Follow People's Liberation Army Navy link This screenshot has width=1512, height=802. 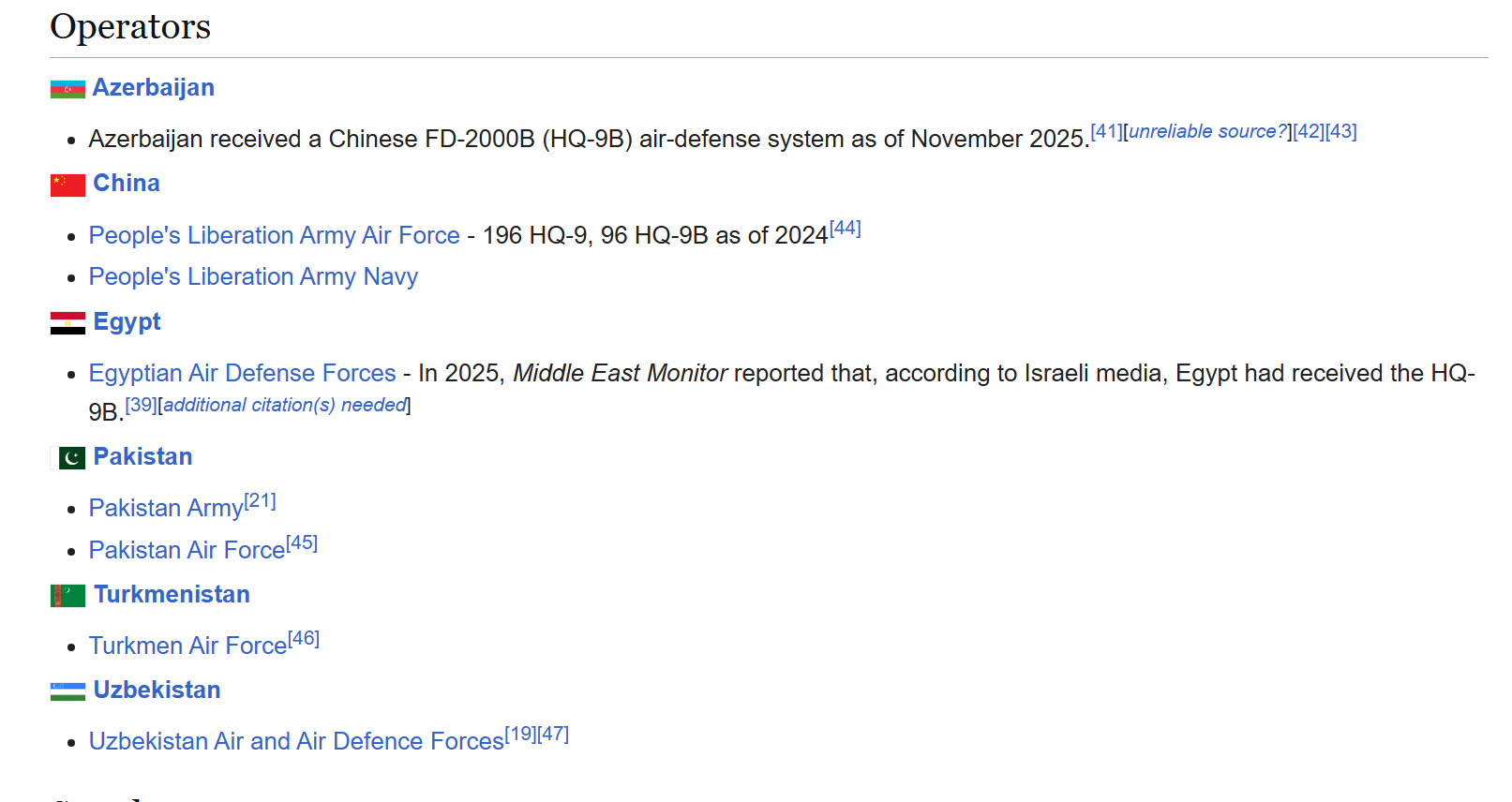254,276
